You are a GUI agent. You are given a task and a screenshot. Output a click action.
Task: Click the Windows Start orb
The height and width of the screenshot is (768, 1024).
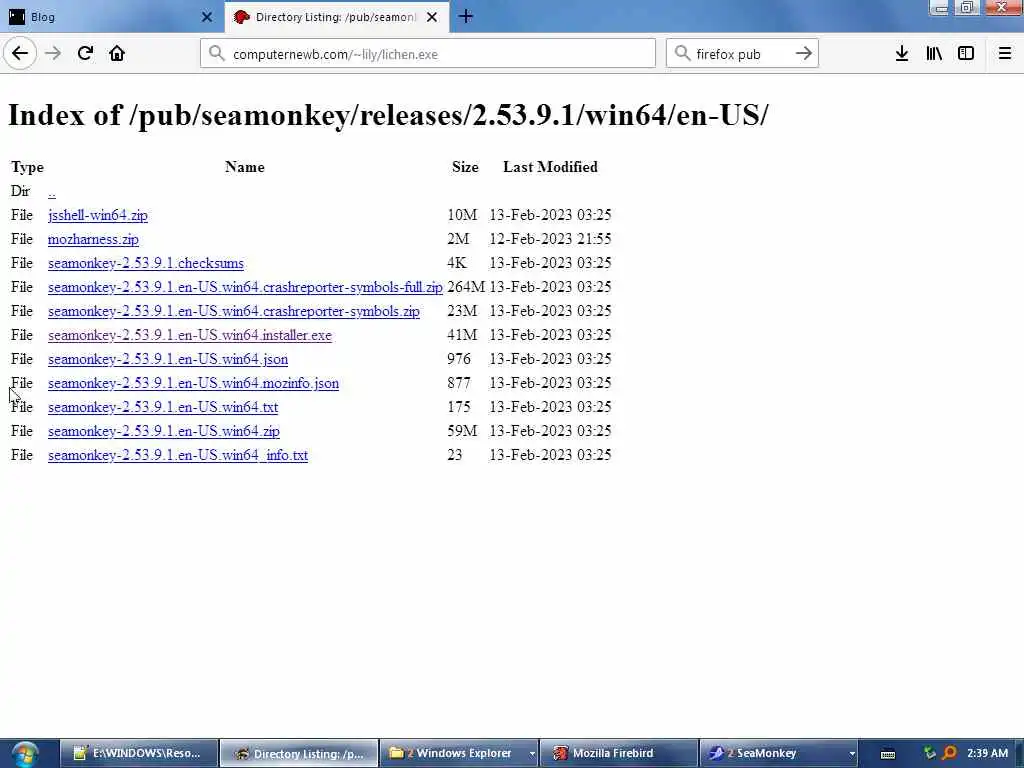[25, 754]
